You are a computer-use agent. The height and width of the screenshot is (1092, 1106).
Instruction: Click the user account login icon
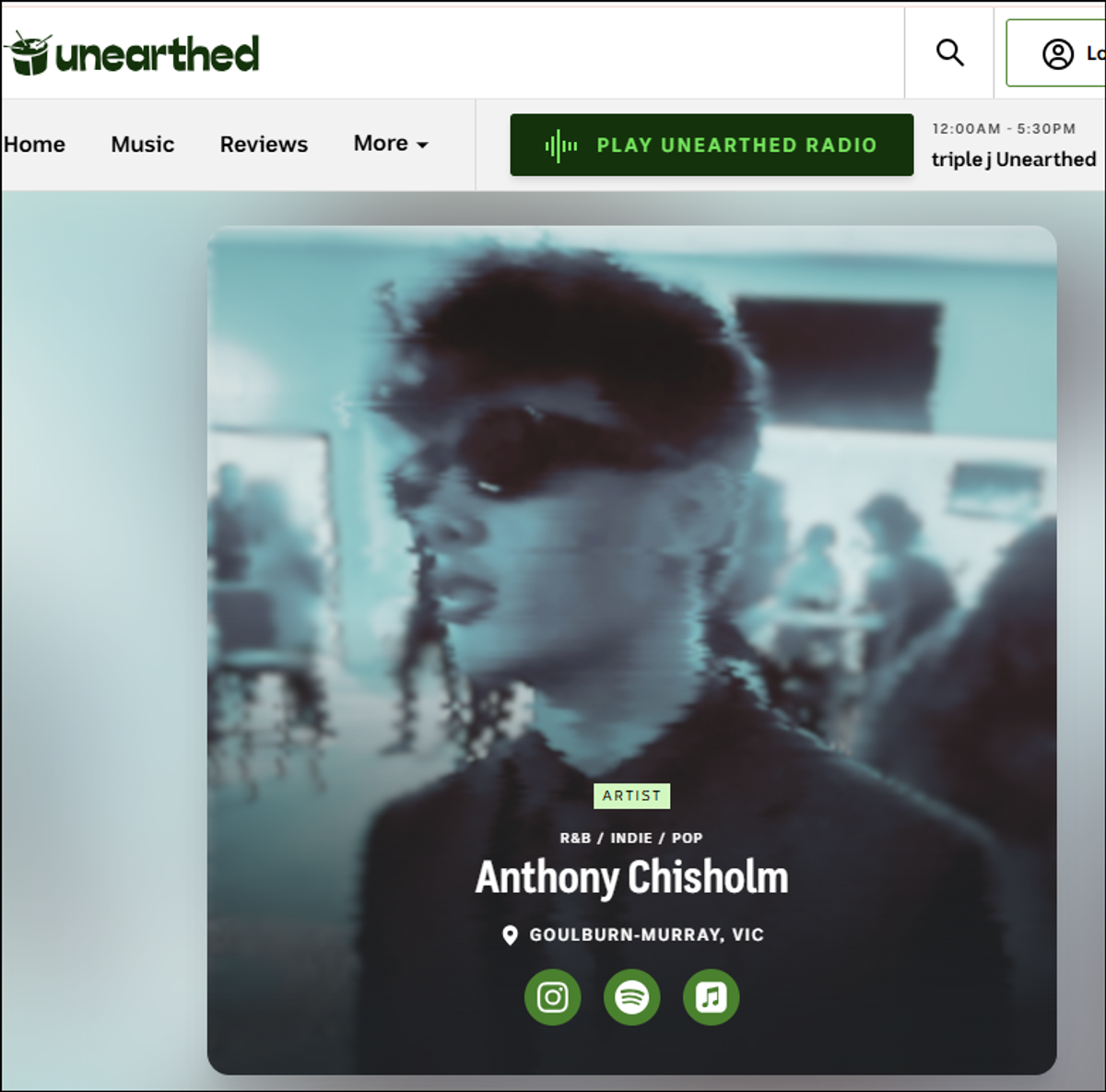click(1057, 53)
